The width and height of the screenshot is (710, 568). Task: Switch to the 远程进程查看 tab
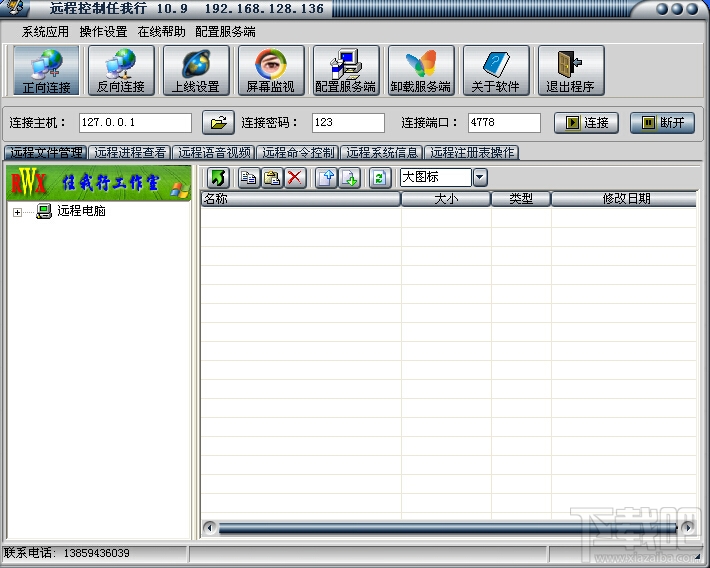(x=130, y=153)
